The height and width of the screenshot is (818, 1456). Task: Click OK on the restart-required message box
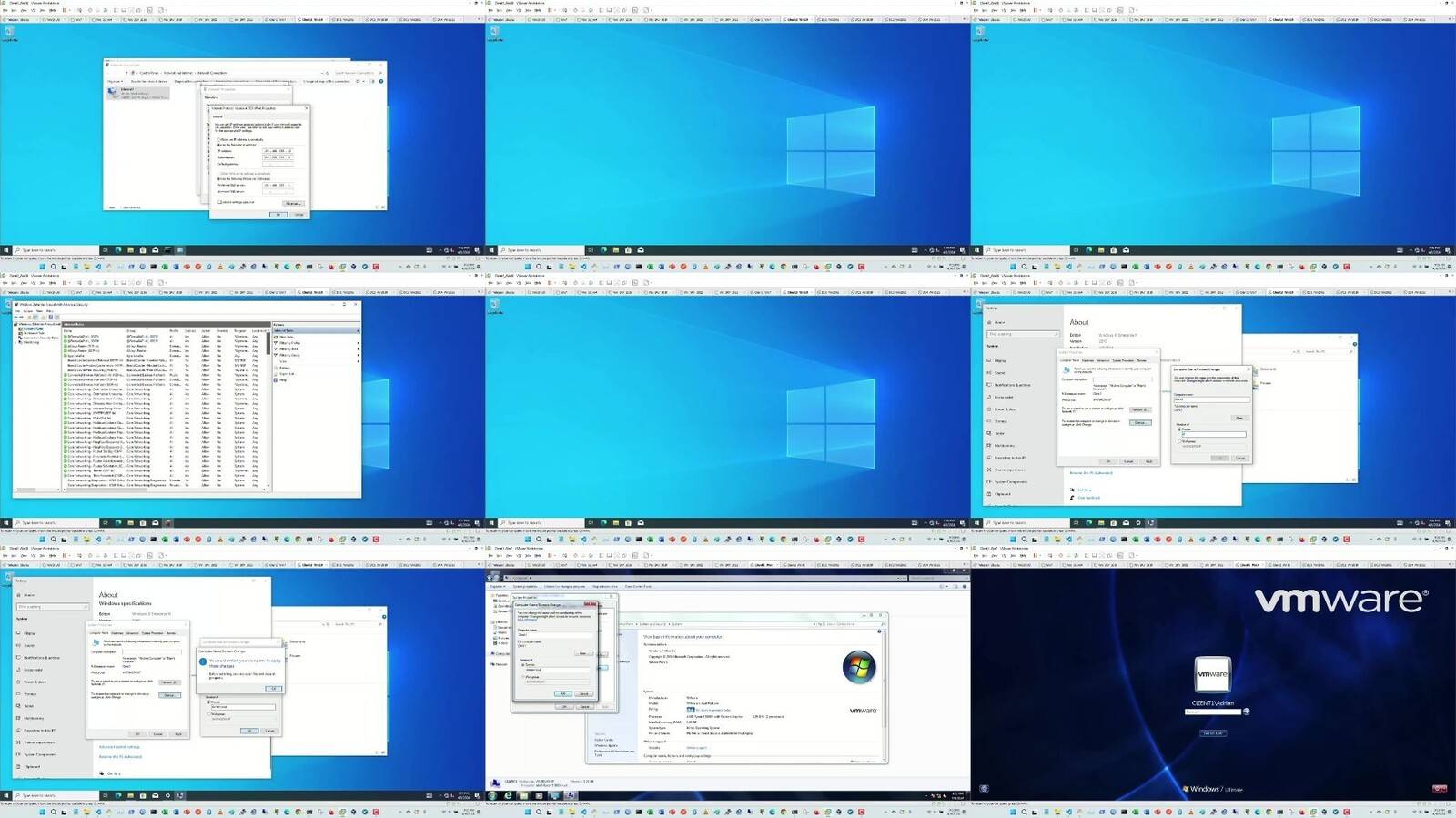(273, 689)
